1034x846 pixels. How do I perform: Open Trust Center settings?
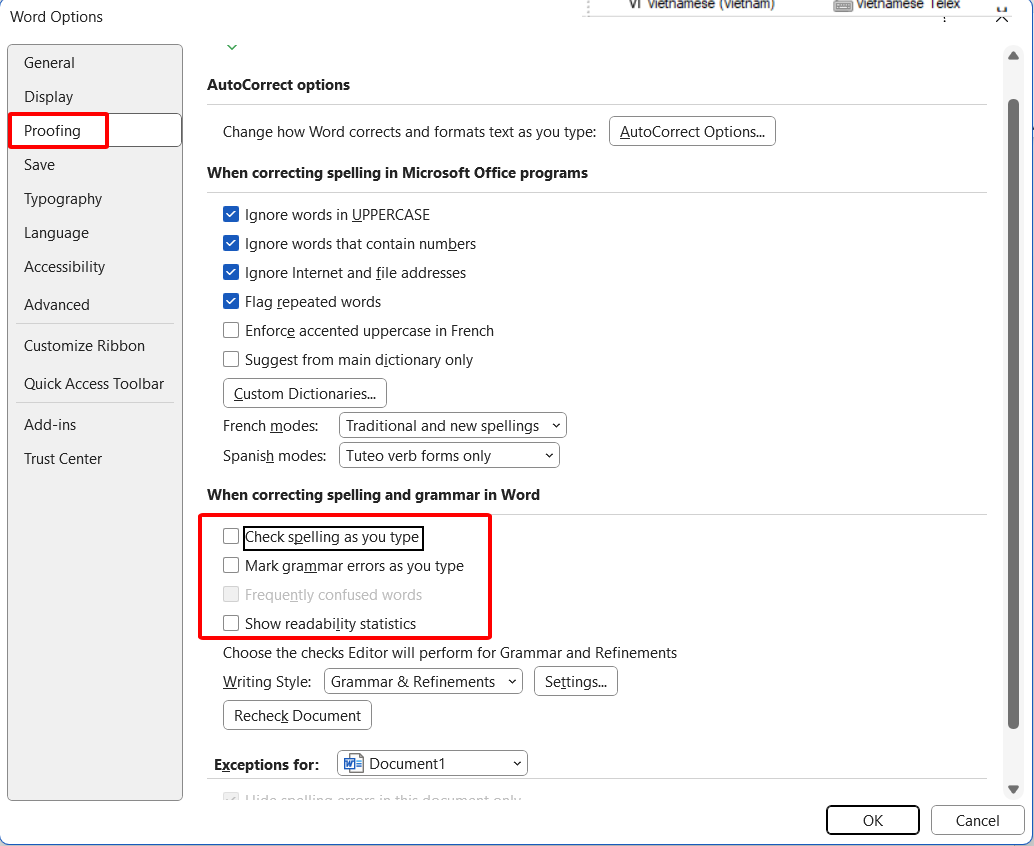coord(63,459)
